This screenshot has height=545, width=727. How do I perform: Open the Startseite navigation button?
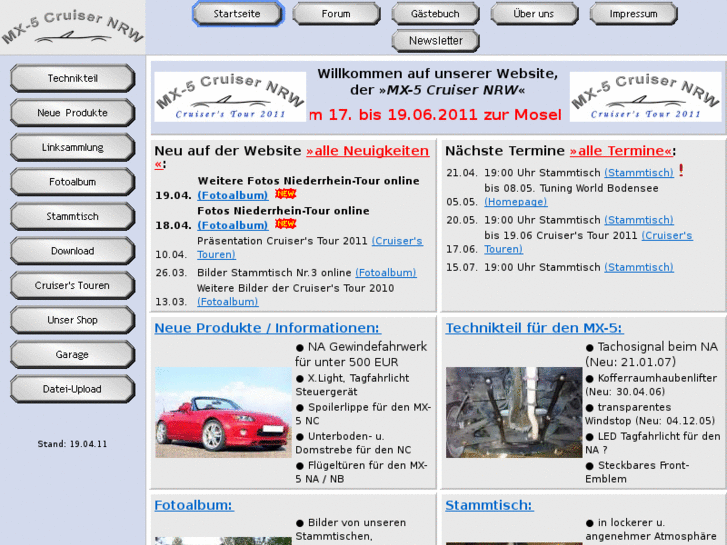[237, 14]
